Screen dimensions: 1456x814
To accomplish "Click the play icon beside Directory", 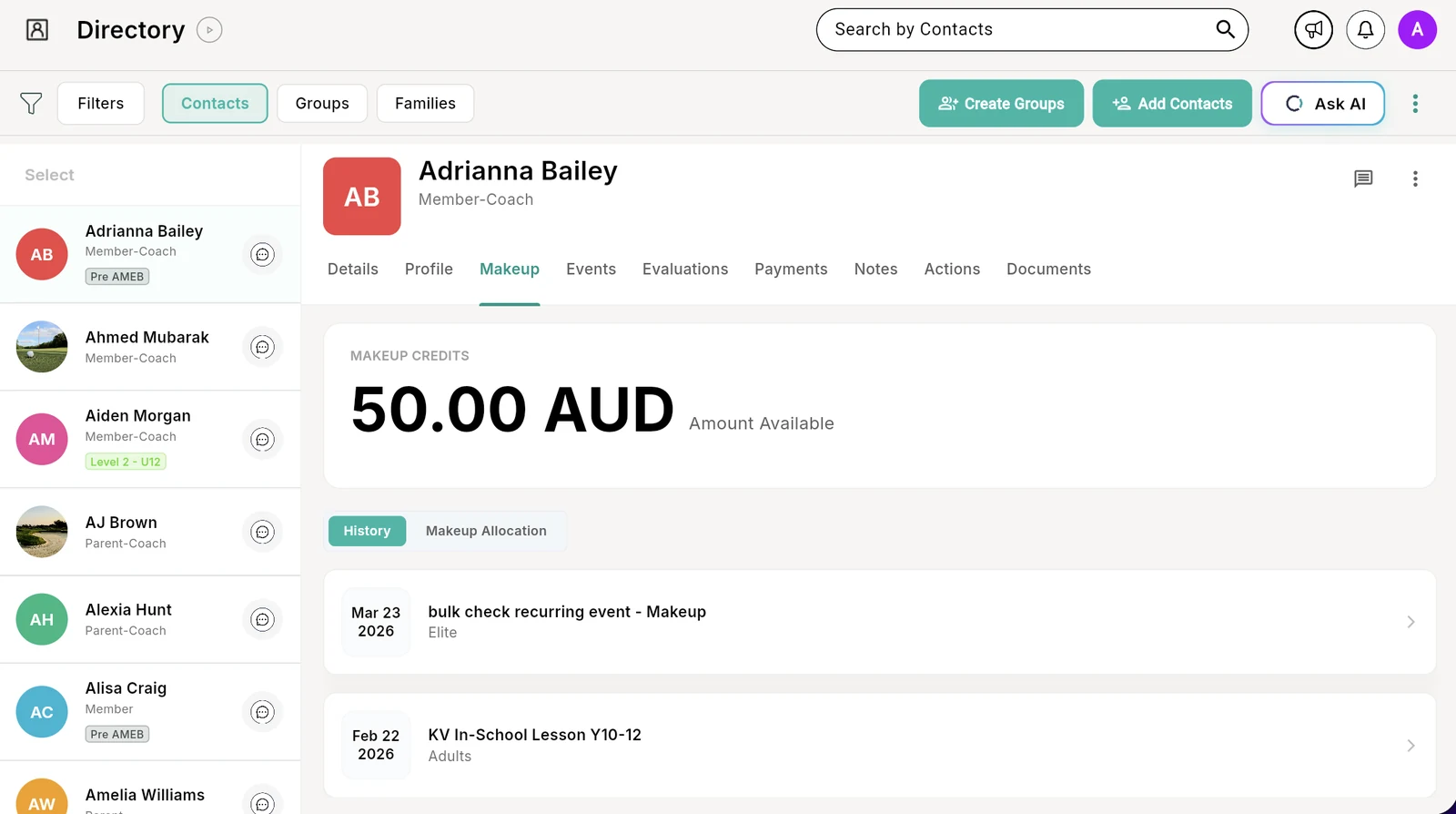I will click(x=209, y=30).
